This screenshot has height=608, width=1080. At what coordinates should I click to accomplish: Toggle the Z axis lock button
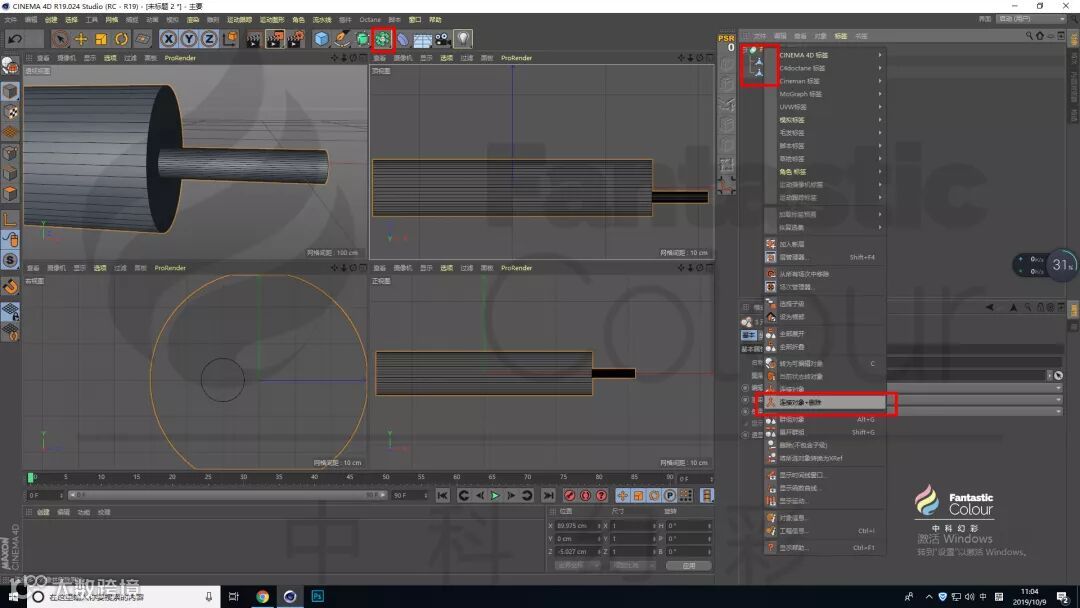[208, 39]
